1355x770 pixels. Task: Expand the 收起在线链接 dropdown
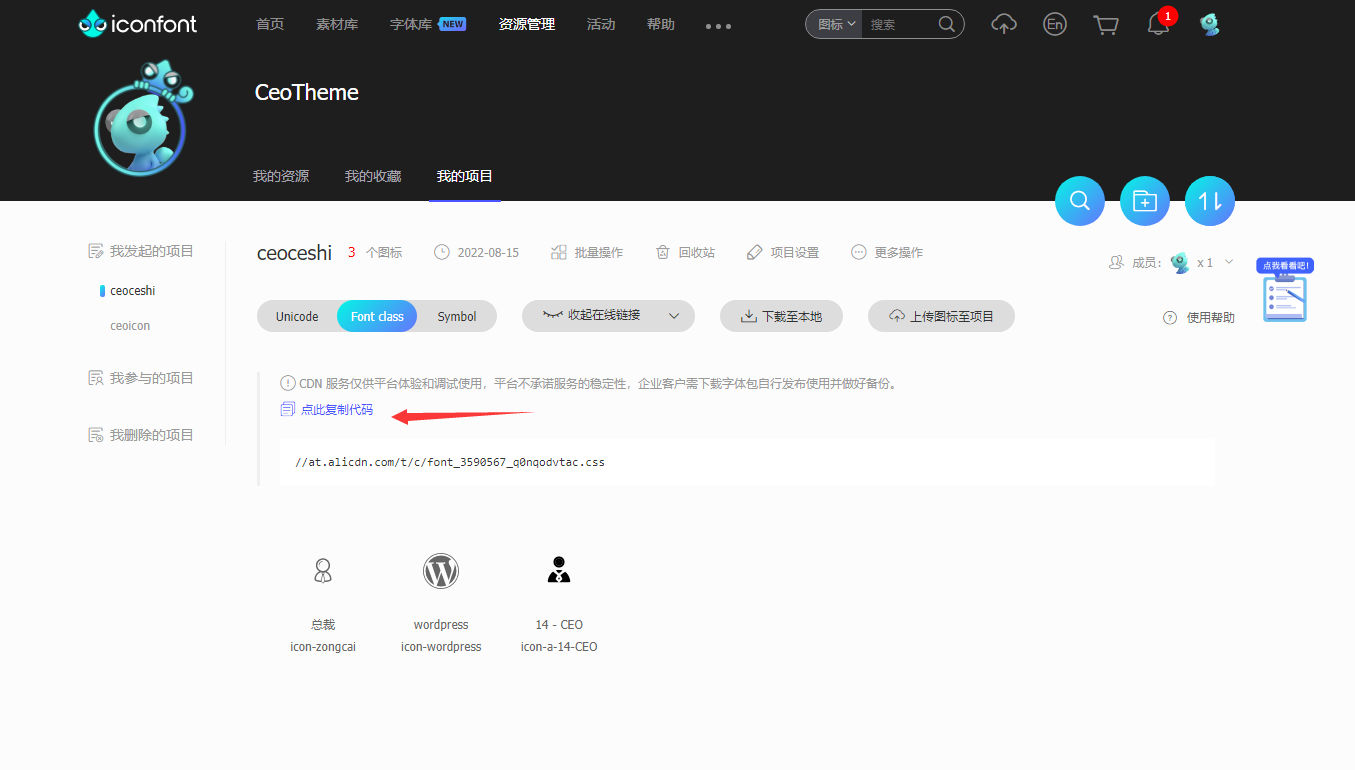pyautogui.click(x=608, y=316)
